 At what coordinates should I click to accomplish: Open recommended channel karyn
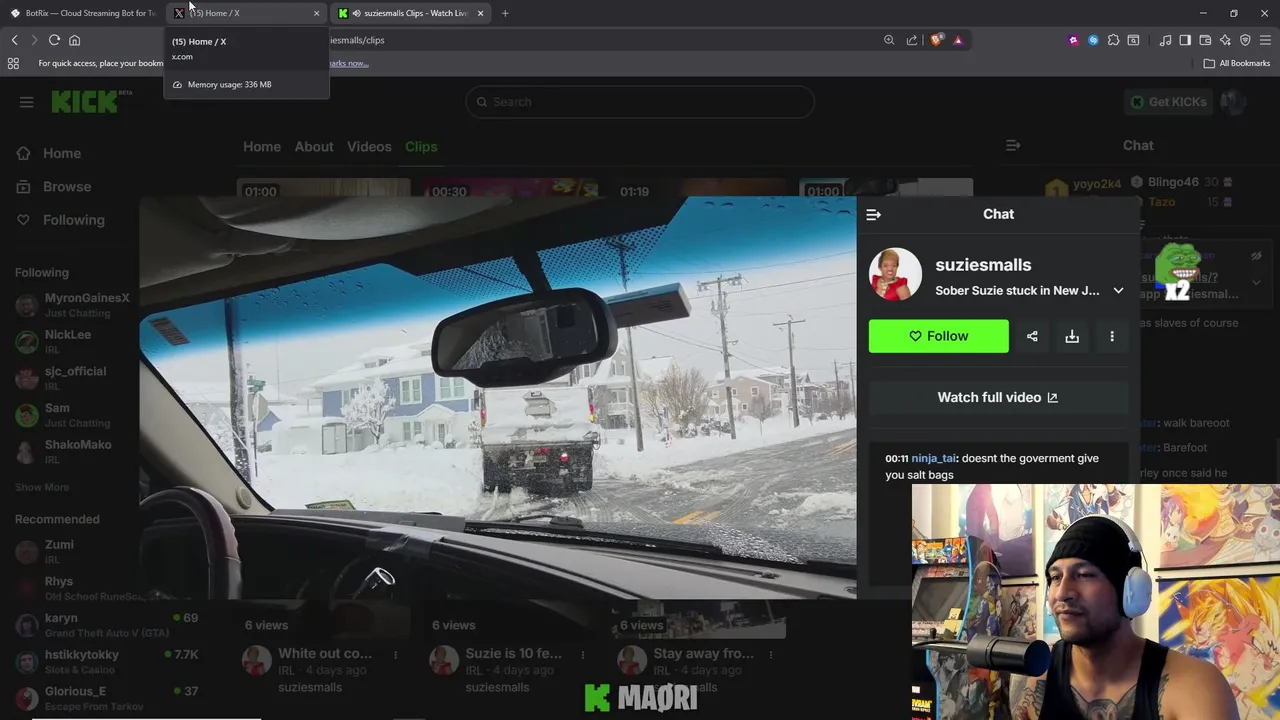[106, 625]
